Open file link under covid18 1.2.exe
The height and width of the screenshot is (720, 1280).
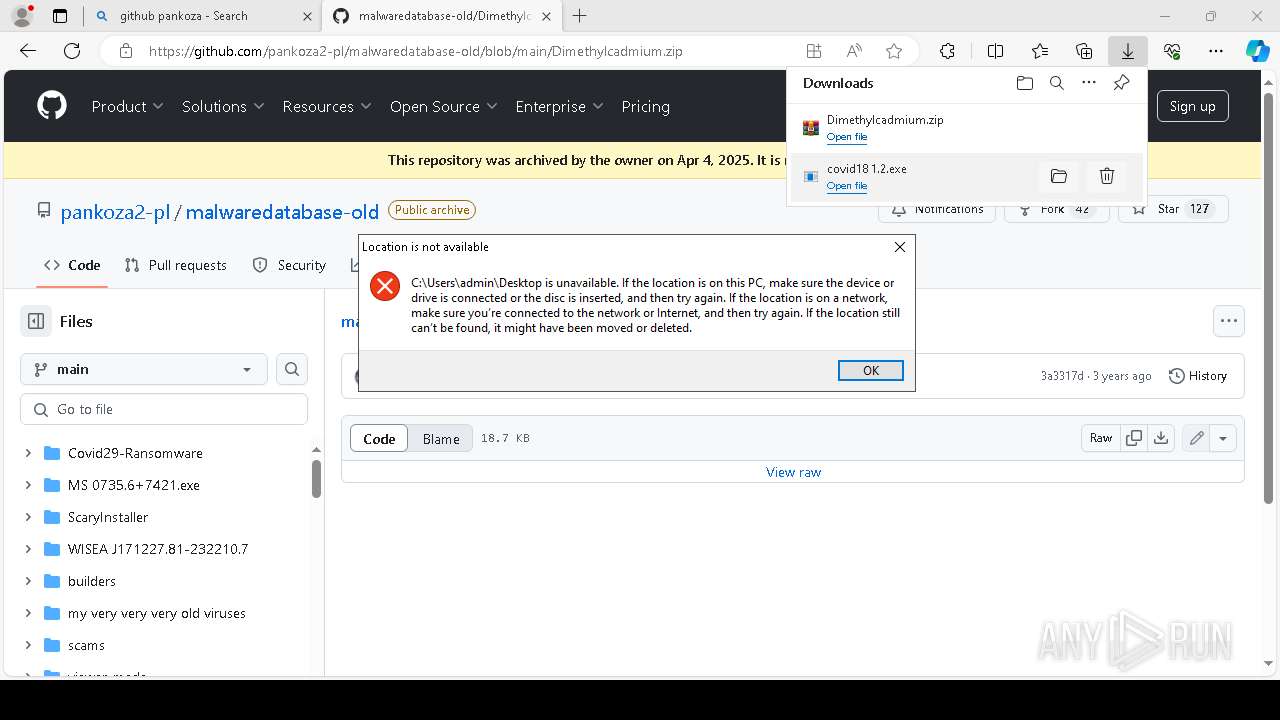click(x=847, y=186)
